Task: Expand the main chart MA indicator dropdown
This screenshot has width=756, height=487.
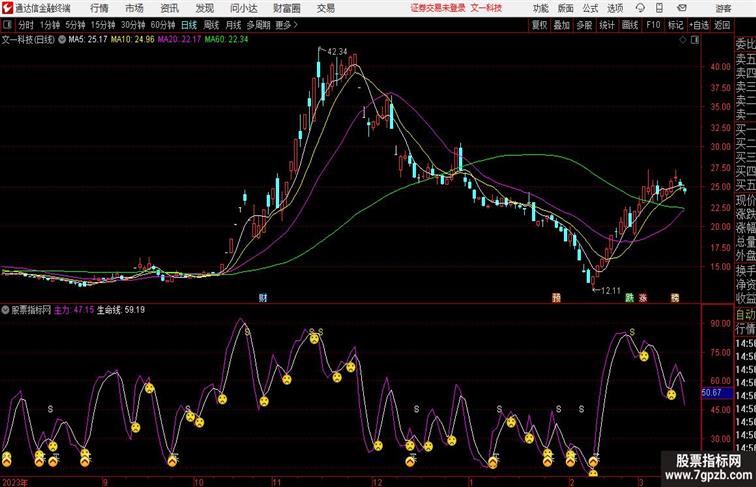Action: point(62,40)
